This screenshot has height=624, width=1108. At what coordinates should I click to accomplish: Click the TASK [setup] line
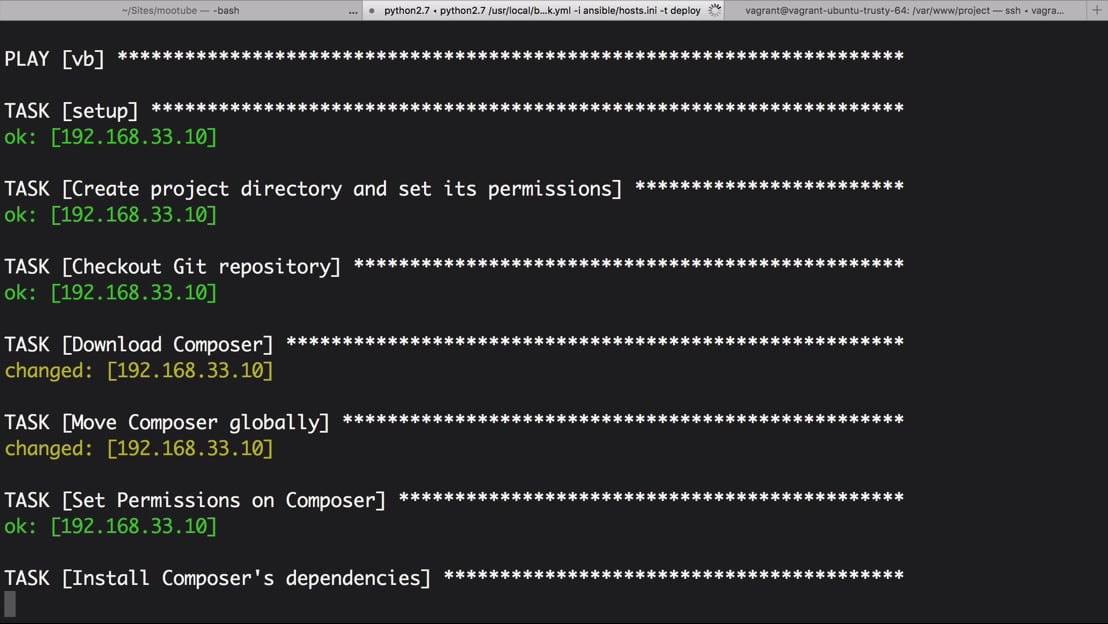(x=71, y=111)
